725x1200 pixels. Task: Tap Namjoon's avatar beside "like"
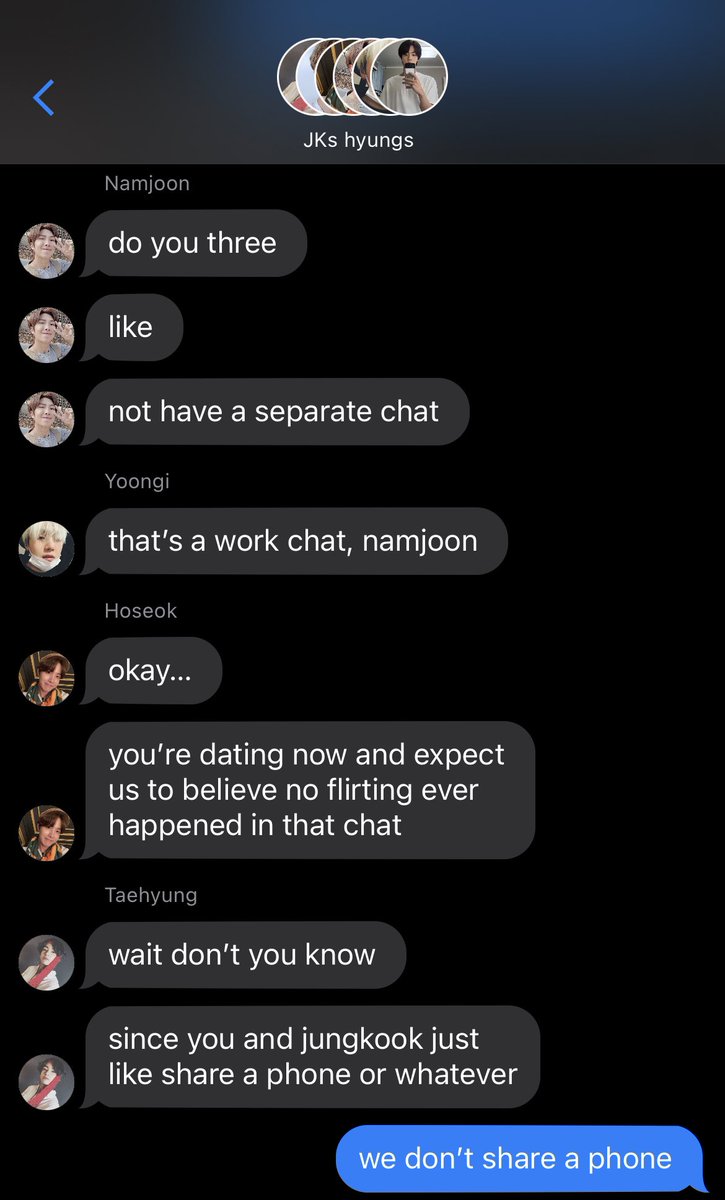point(46,334)
